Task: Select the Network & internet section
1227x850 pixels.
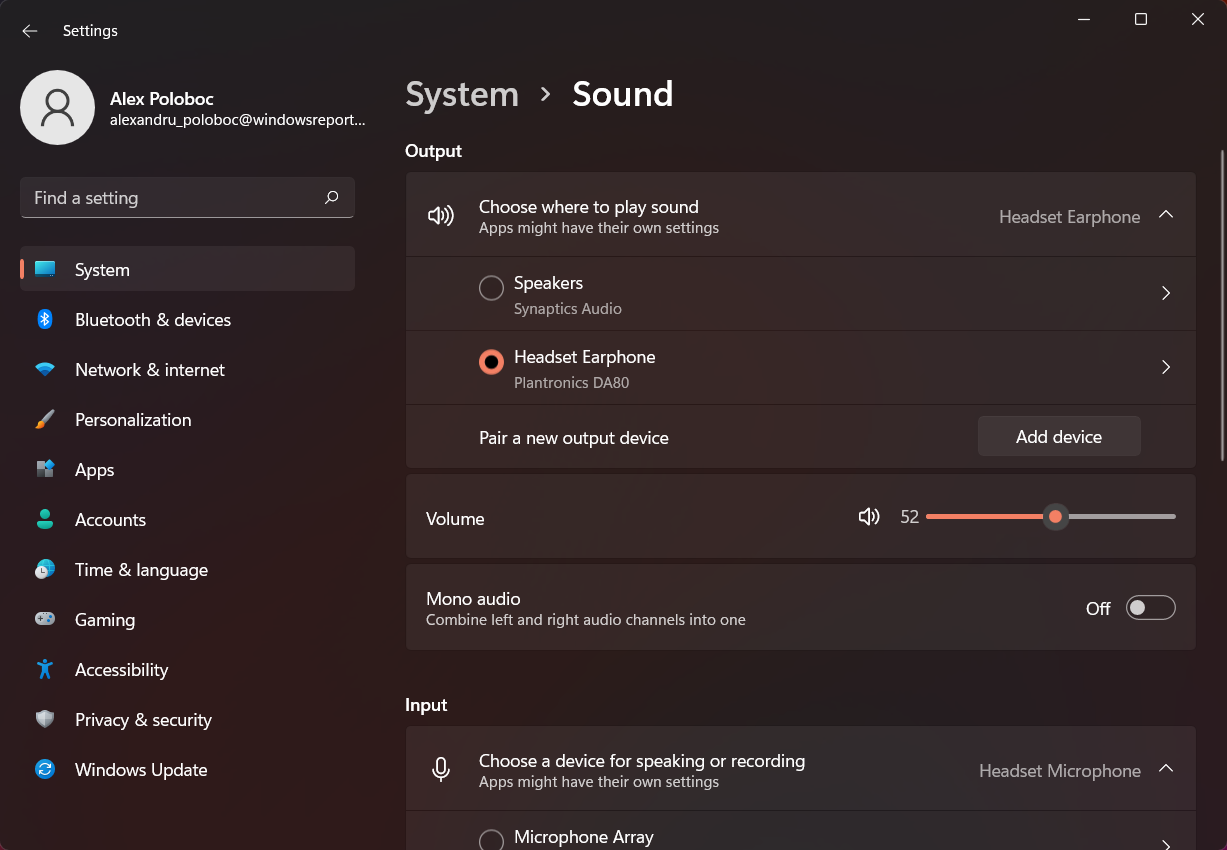Action: pos(150,369)
